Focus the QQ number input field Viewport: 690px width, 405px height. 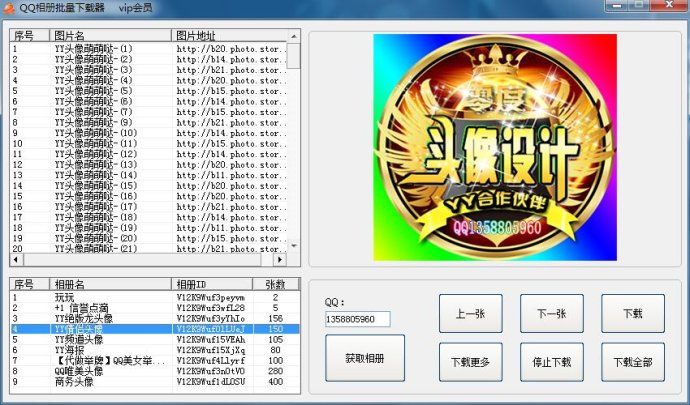[x=357, y=319]
